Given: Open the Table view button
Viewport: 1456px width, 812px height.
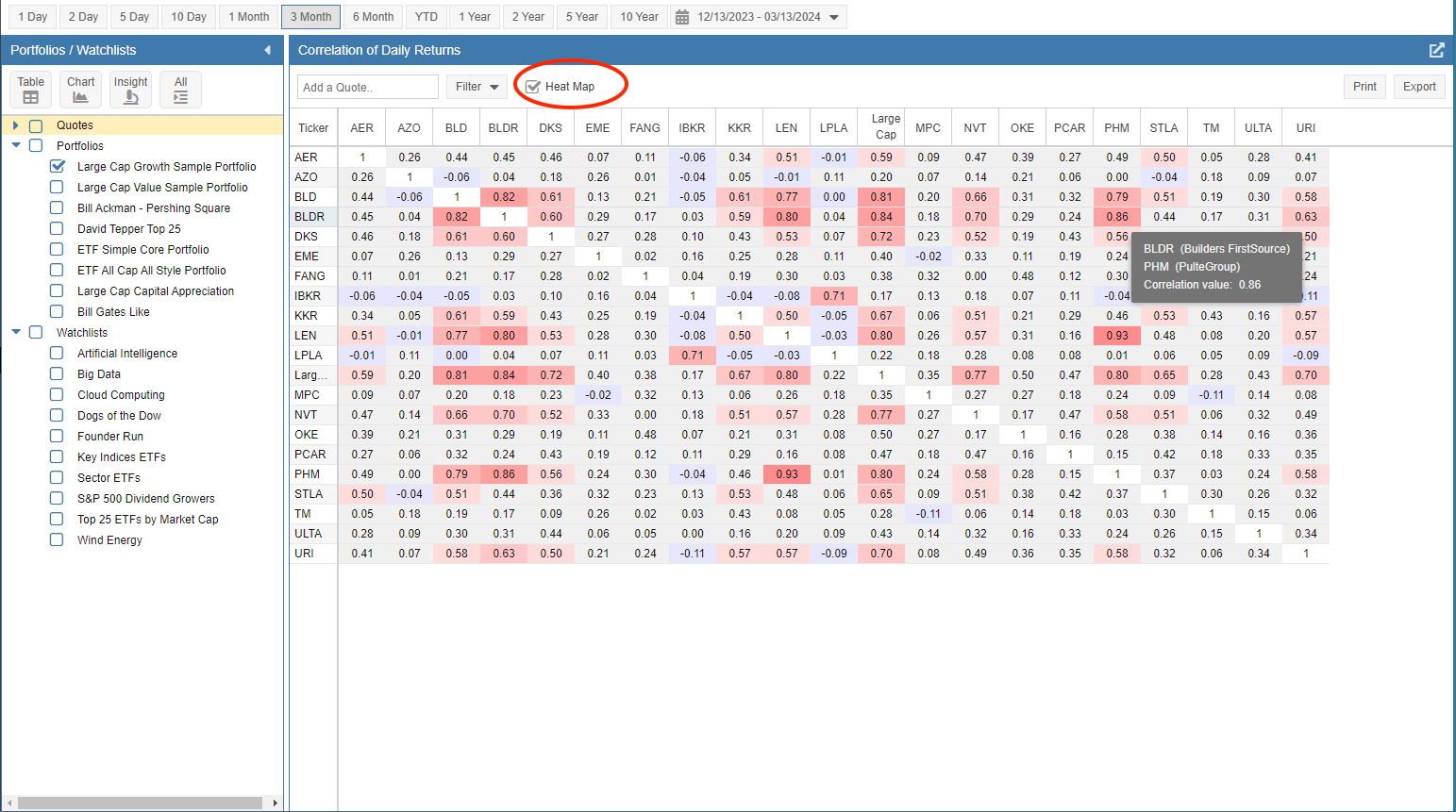Looking at the screenshot, I should 31,90.
